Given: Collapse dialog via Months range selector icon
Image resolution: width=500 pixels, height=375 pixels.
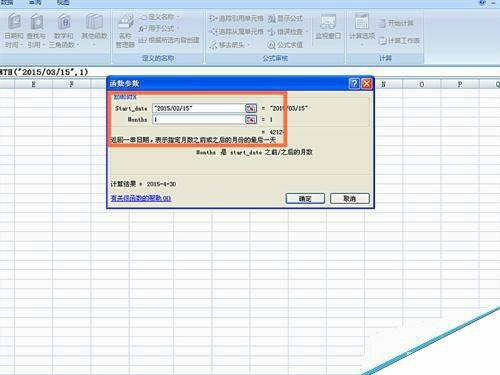Looking at the screenshot, I should (x=251, y=119).
